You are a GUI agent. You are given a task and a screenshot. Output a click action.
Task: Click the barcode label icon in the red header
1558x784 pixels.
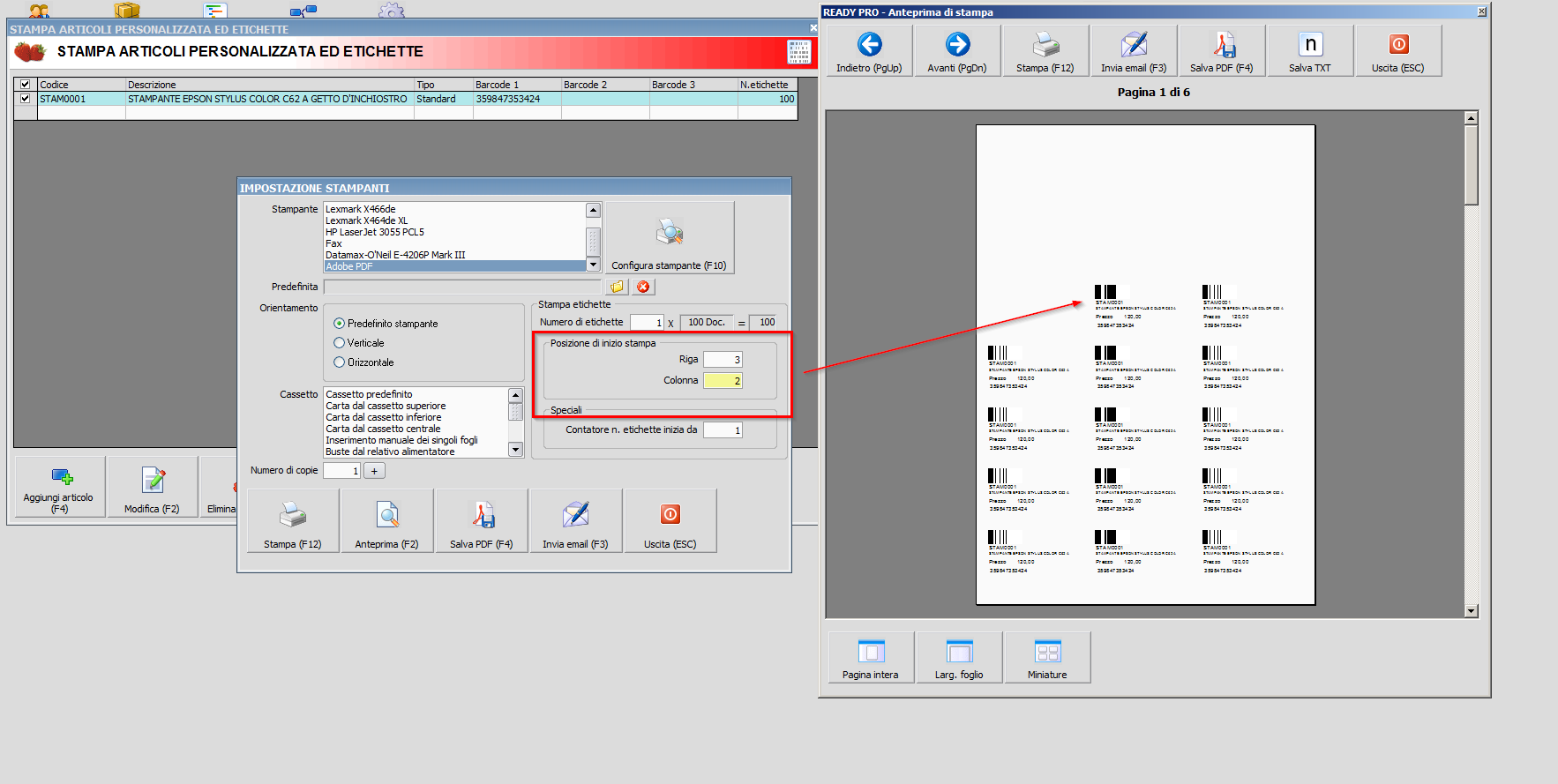798,52
